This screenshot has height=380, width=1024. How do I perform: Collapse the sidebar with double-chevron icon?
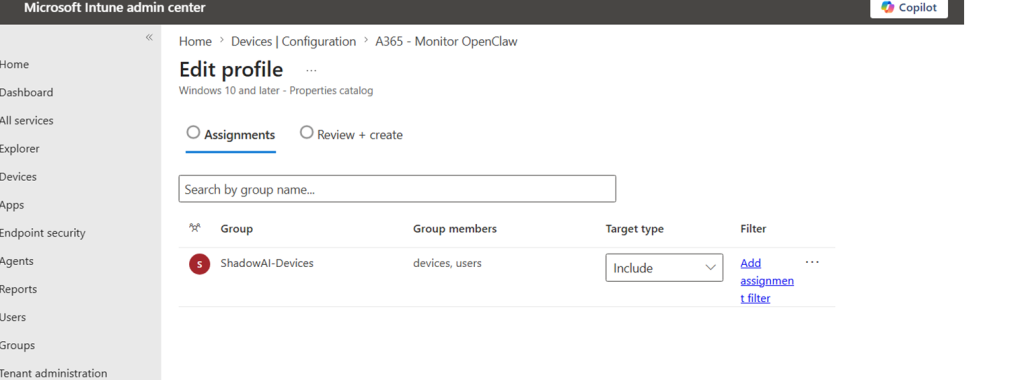pyautogui.click(x=149, y=37)
